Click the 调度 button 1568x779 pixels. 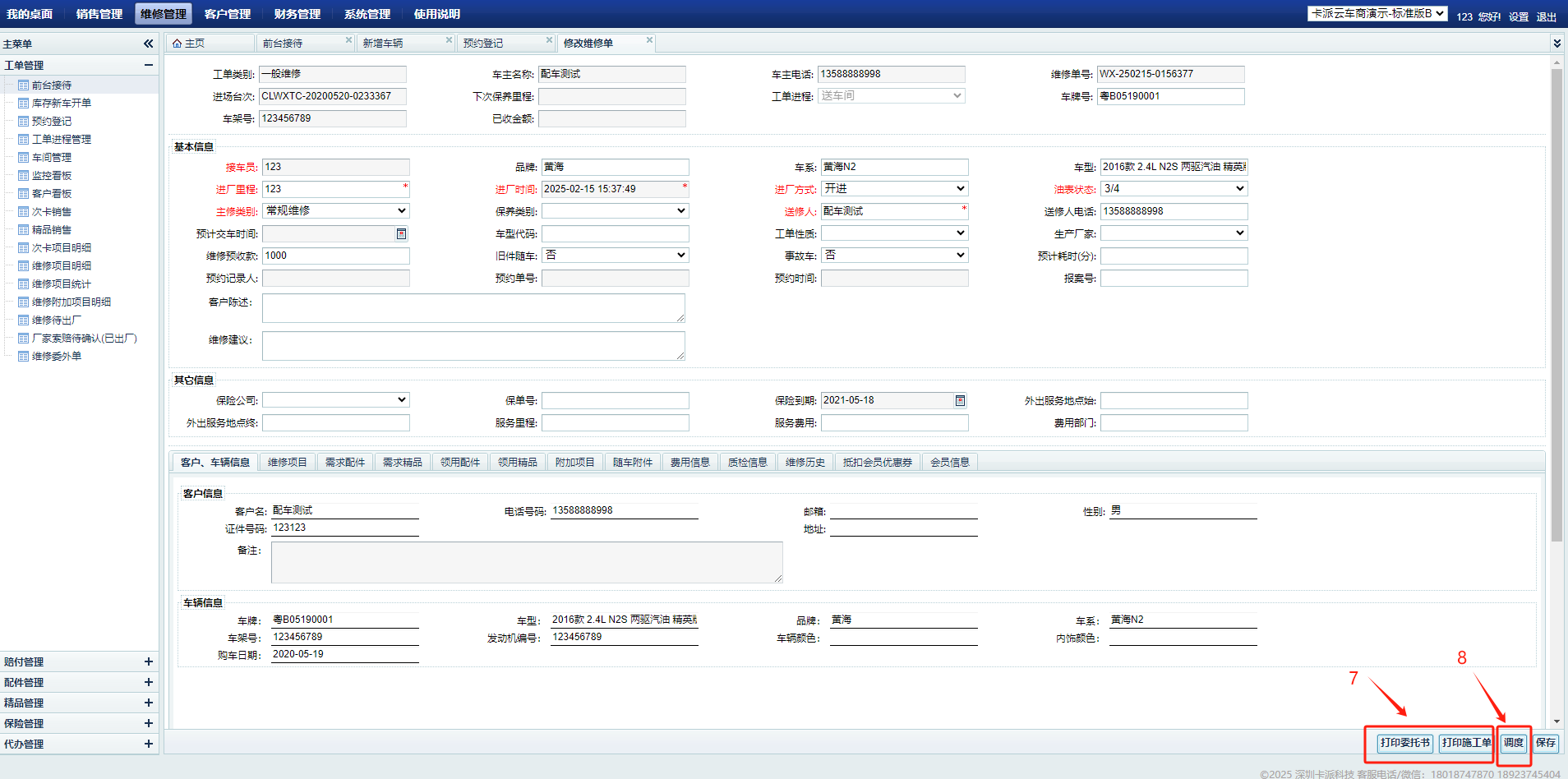tap(1513, 743)
